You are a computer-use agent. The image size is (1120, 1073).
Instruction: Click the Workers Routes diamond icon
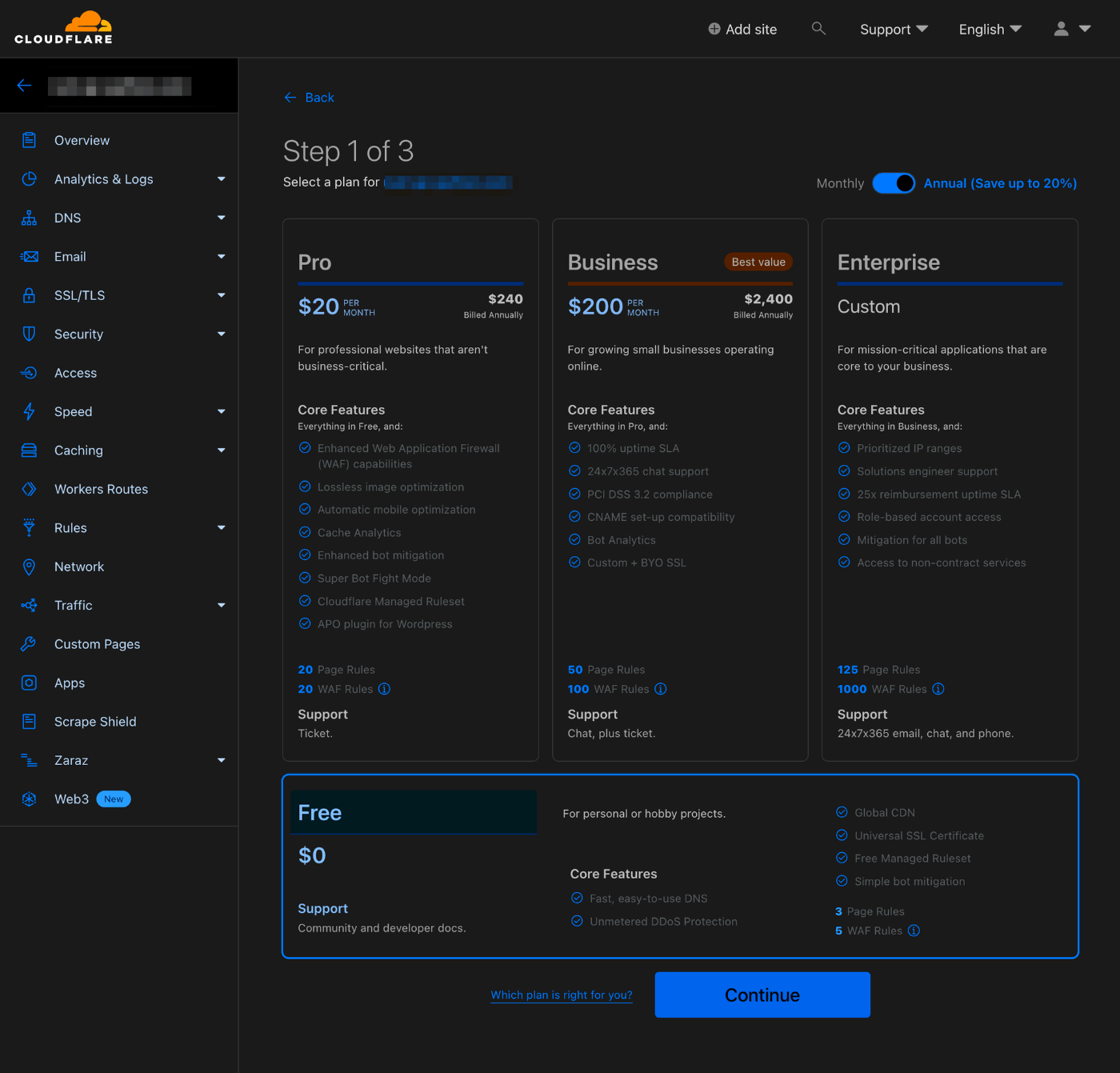(x=30, y=489)
